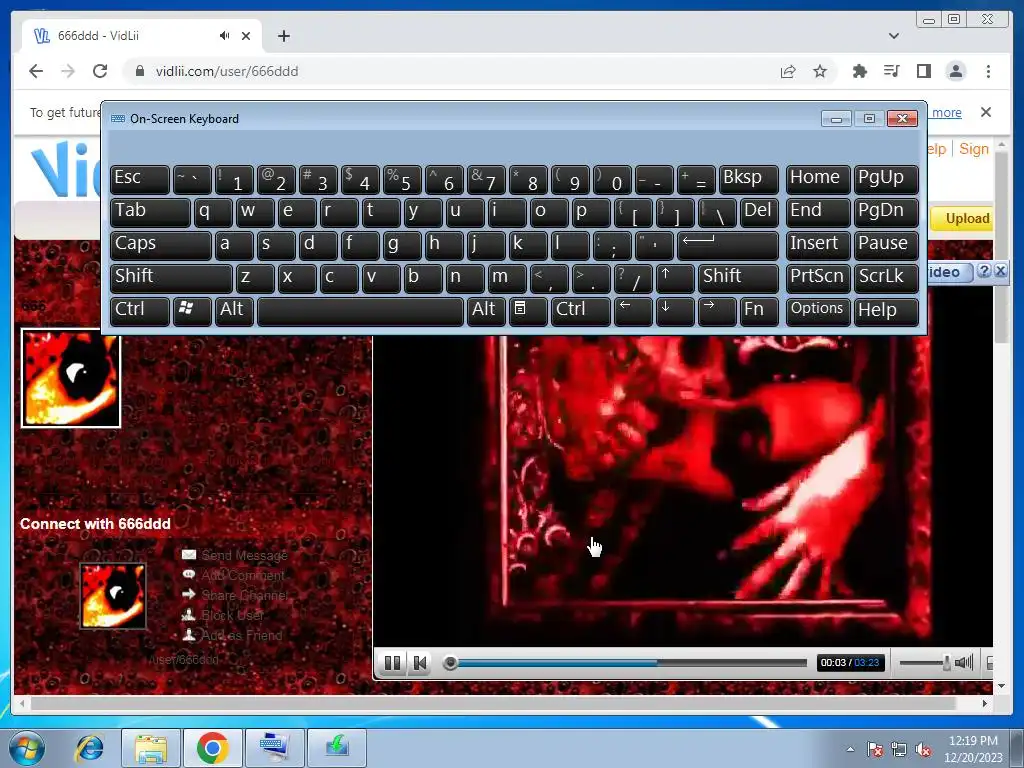This screenshot has height=768, width=1024.
Task: Toggle the Fn key on On-Screen Keyboard
Action: [x=759, y=311]
